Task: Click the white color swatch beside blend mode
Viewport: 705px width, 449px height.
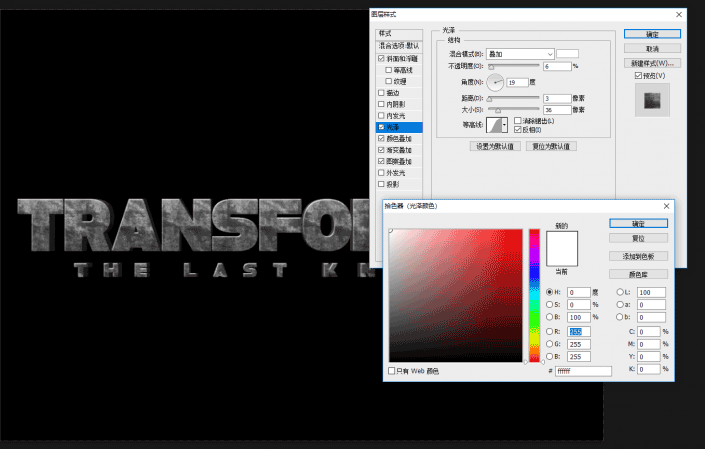Action: click(567, 54)
